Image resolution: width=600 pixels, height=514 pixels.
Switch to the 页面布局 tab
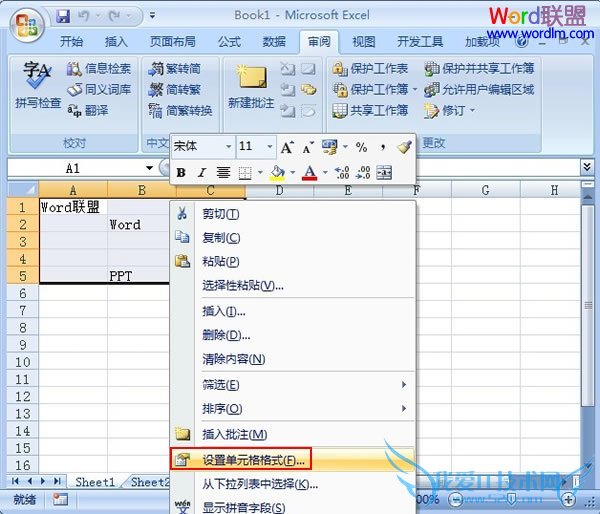[x=172, y=41]
